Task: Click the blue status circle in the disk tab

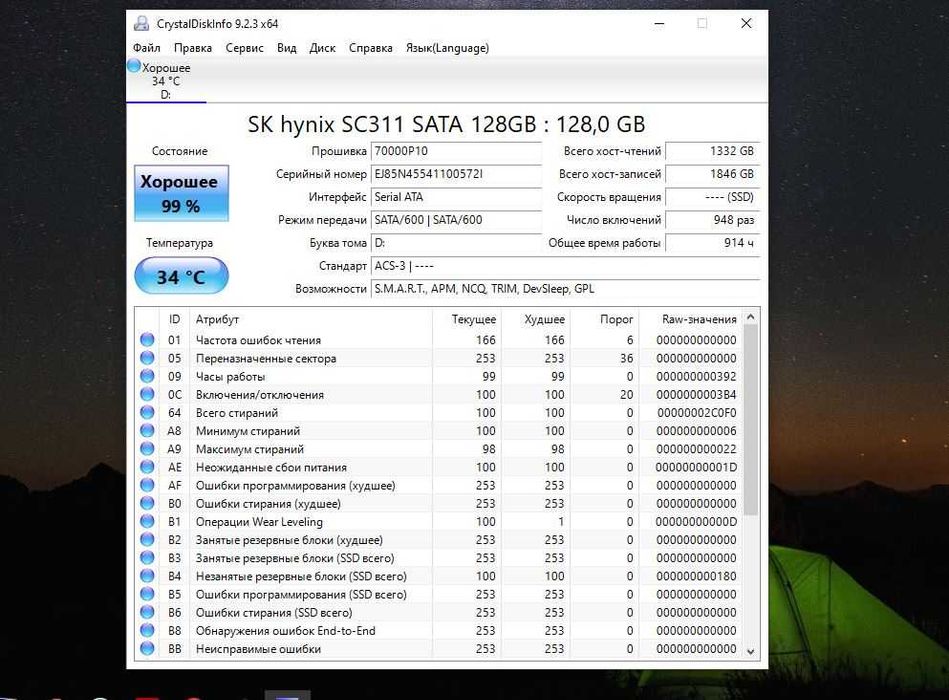Action: 134,66
